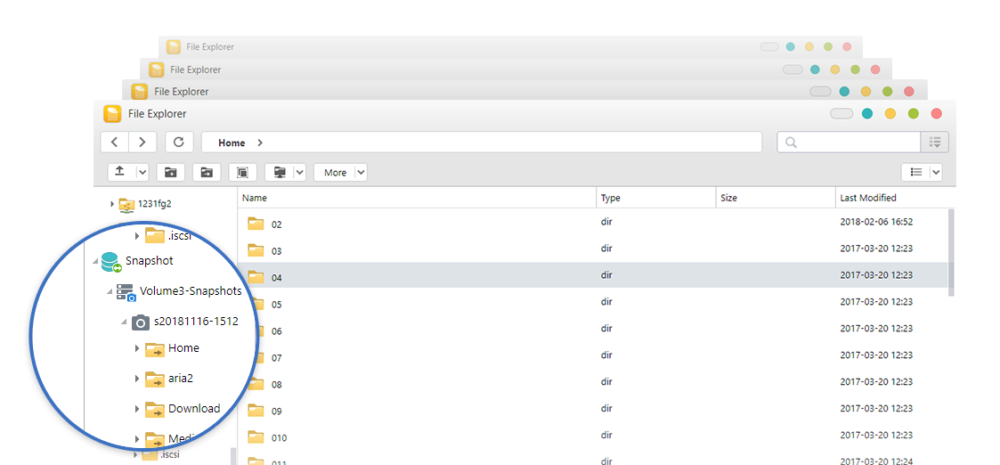The width and height of the screenshot is (1000, 465).
Task: Open the view mode dropdown arrow
Action: (936, 172)
